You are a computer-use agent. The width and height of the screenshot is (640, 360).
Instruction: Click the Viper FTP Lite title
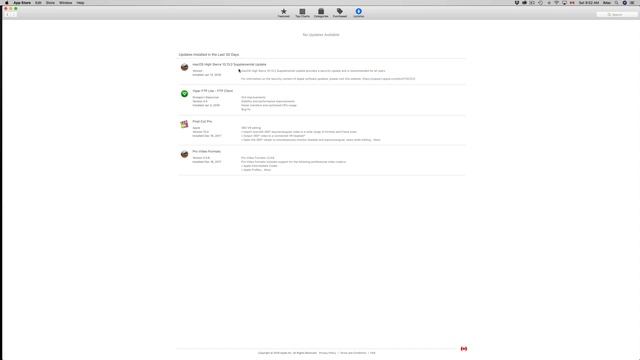(x=213, y=91)
